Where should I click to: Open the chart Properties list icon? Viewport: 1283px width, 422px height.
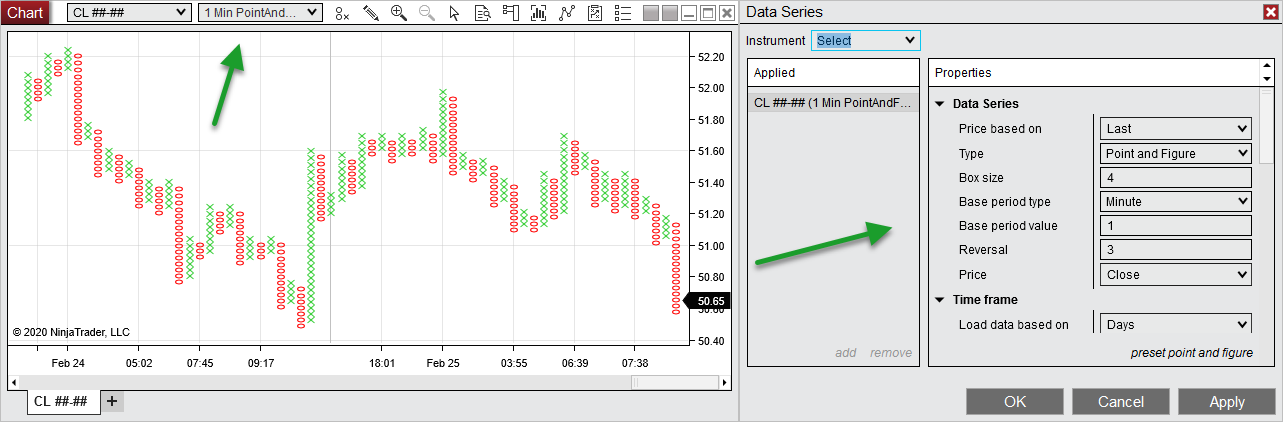[x=623, y=13]
